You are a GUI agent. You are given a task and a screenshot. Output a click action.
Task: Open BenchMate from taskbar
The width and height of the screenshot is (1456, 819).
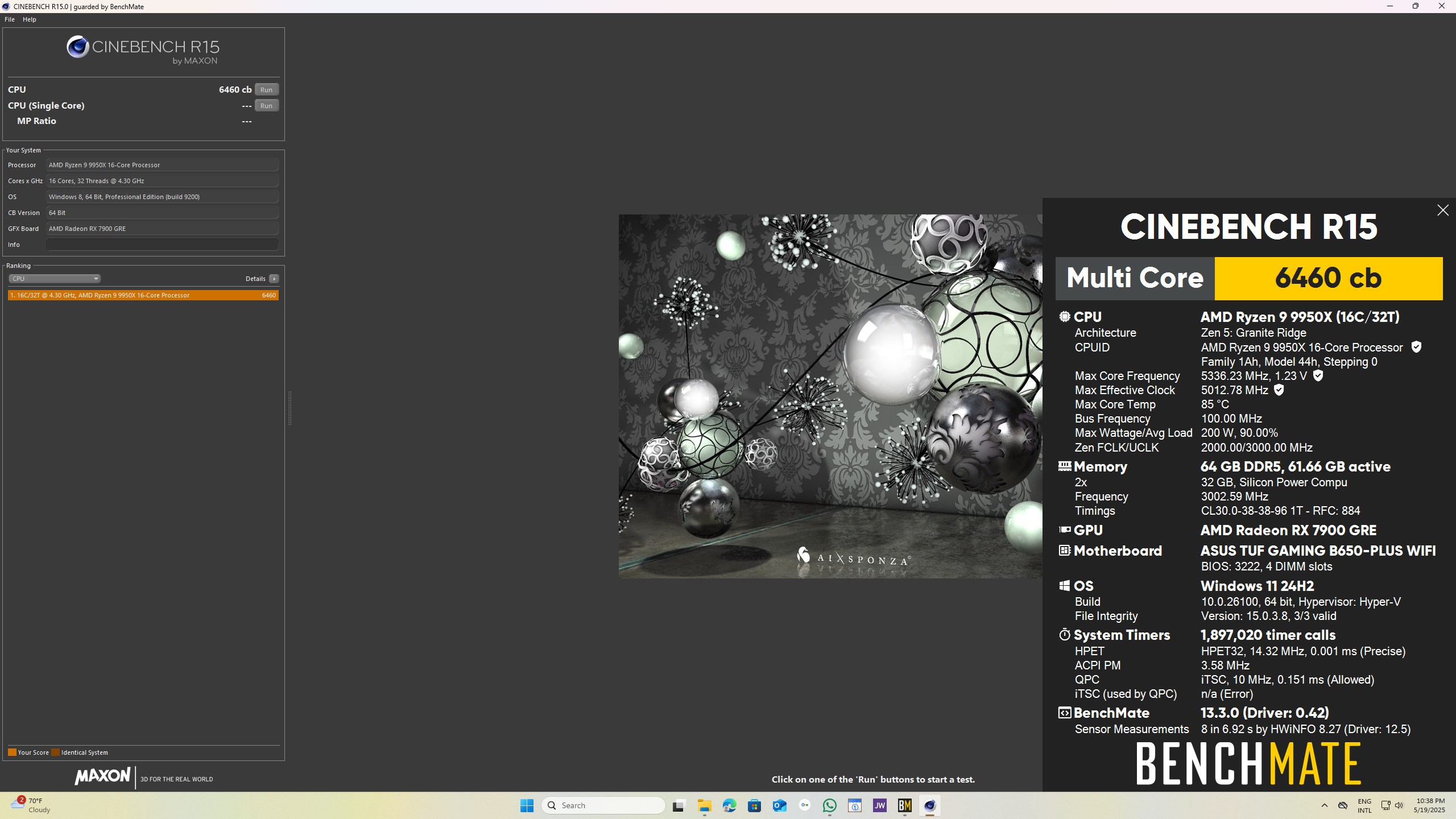[x=905, y=805]
